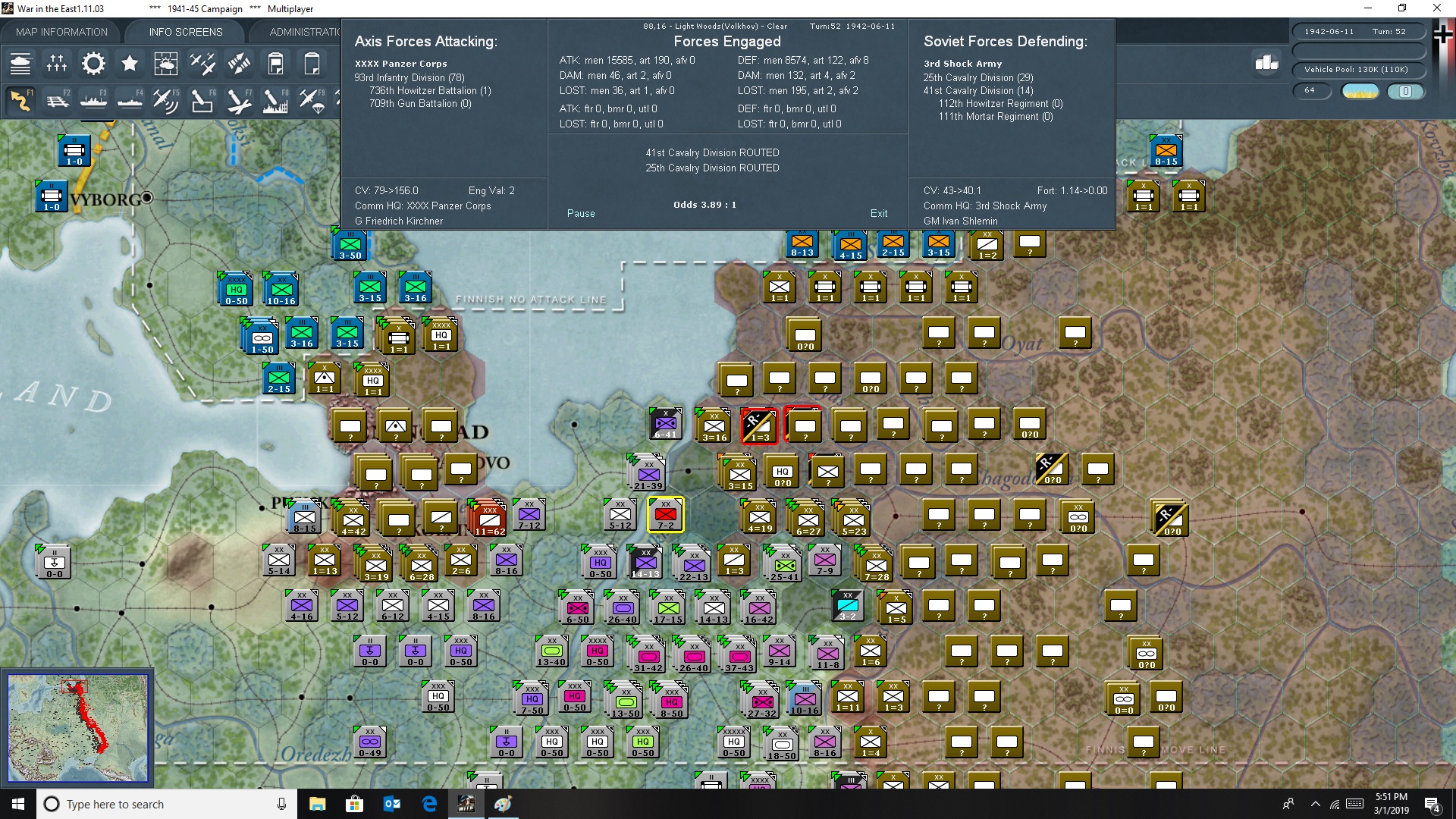This screenshot has width=1456, height=819.
Task: Select the cyan 3-2 unit counter
Action: (x=848, y=604)
